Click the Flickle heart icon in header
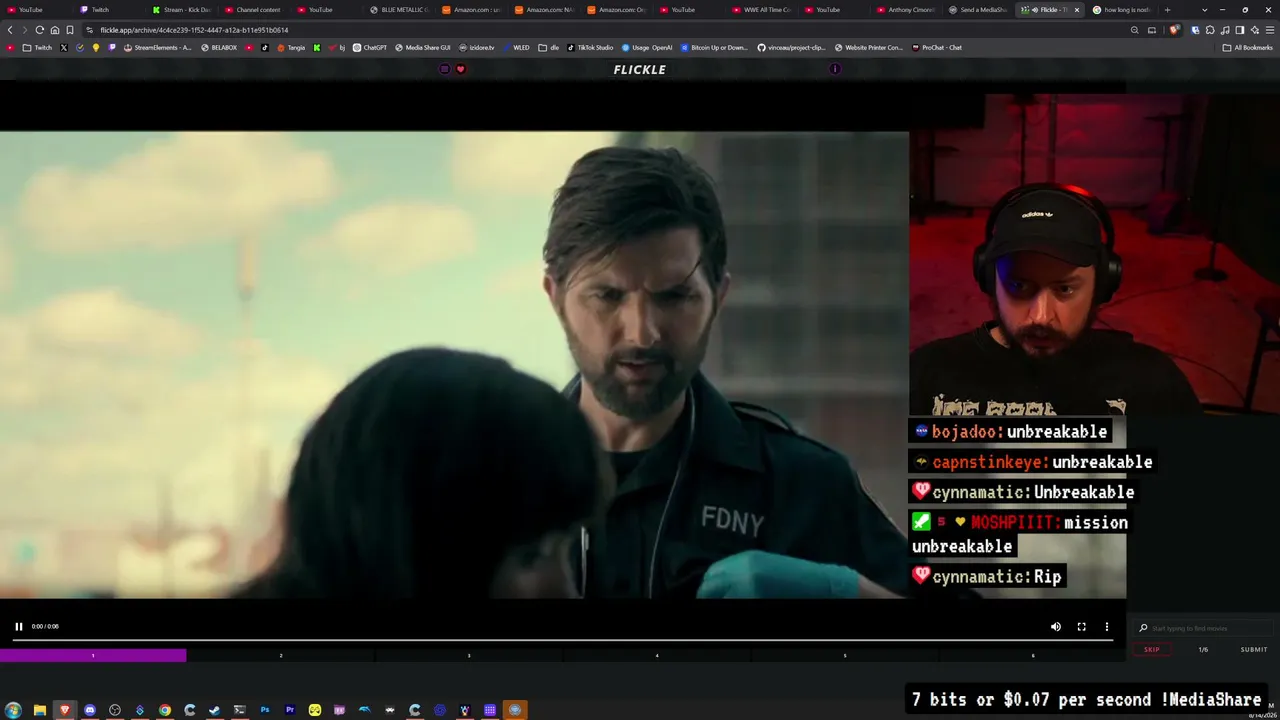Screen dimensions: 1280x720 [460, 69]
